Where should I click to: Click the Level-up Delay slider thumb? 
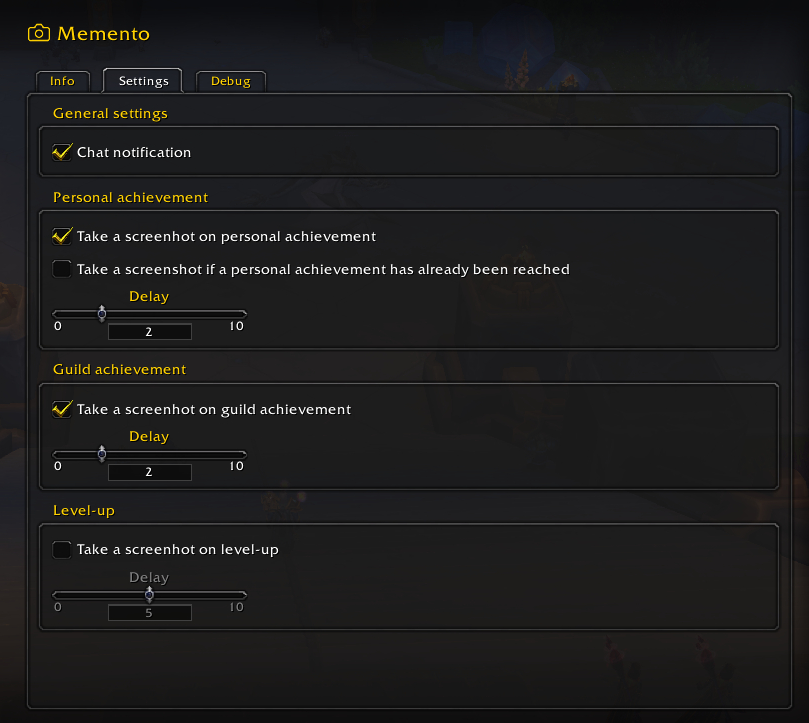tap(149, 594)
